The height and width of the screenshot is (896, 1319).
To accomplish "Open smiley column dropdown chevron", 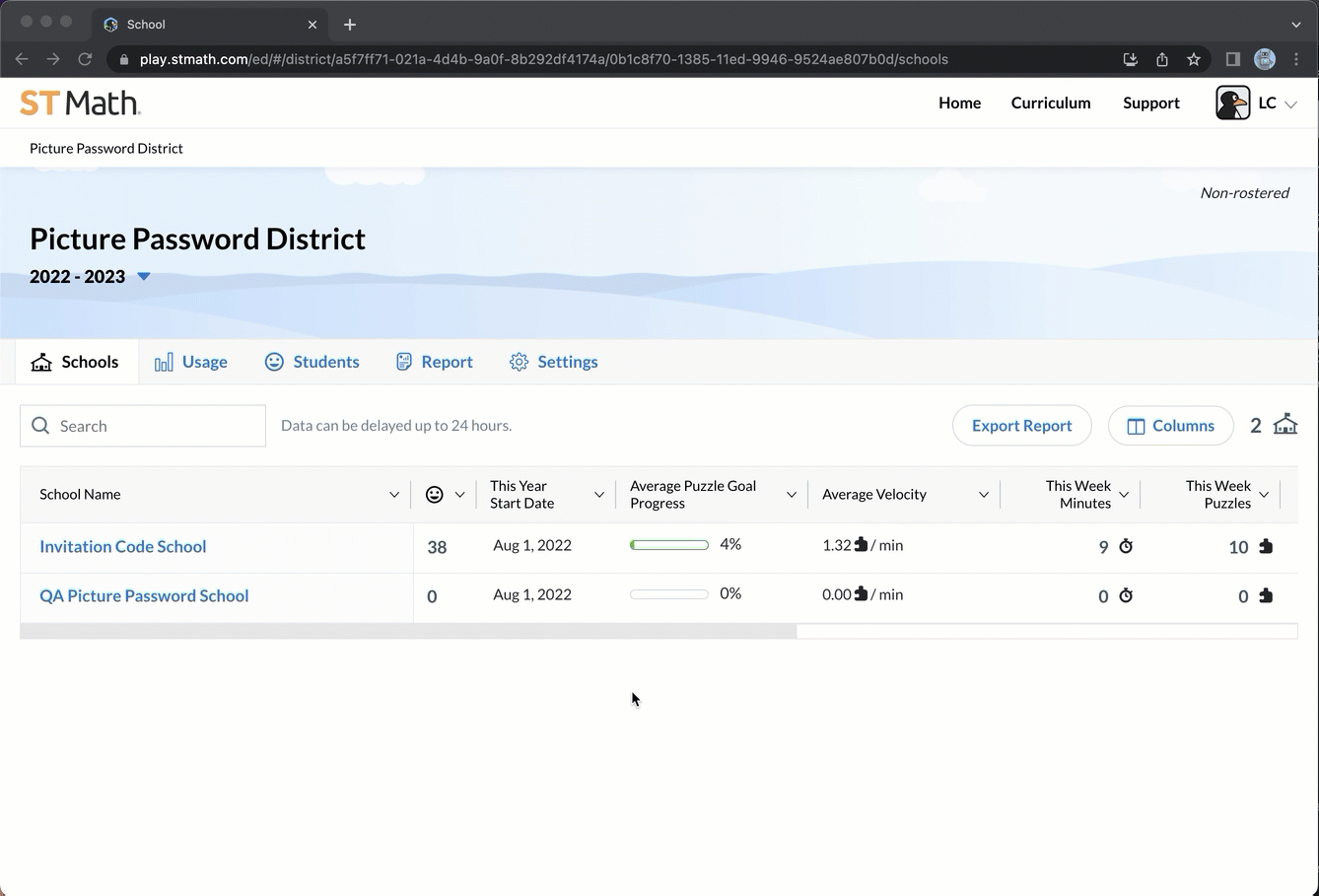I will tap(459, 495).
